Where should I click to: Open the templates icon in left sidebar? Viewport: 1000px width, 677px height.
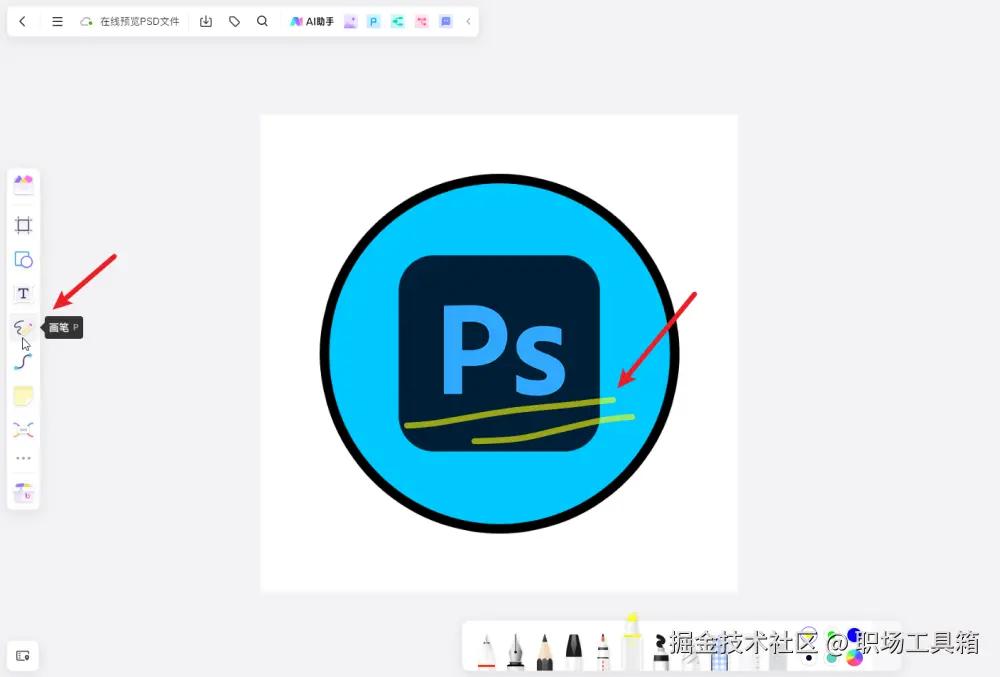click(x=24, y=184)
